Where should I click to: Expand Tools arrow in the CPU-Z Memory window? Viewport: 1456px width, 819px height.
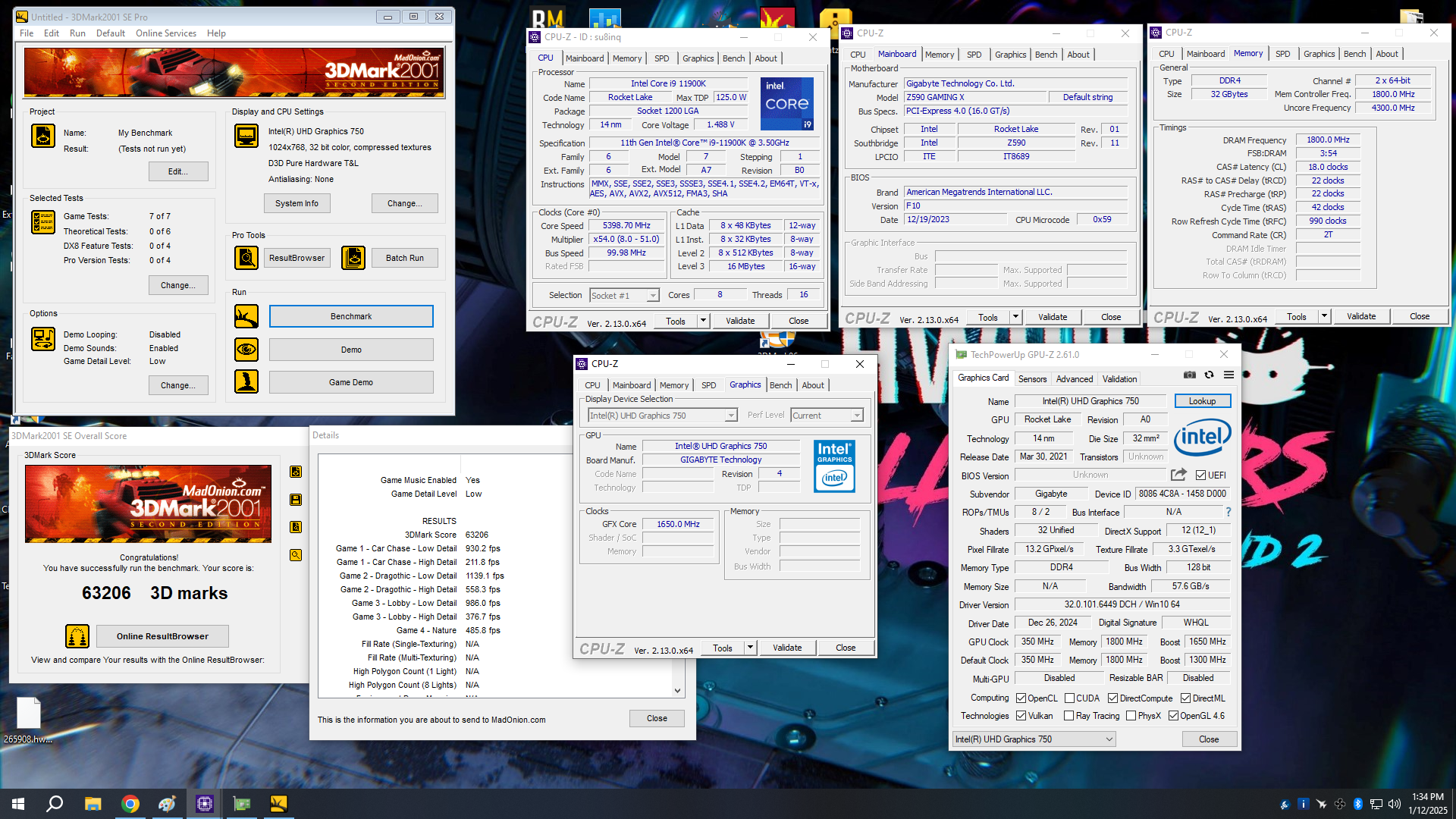point(1324,316)
